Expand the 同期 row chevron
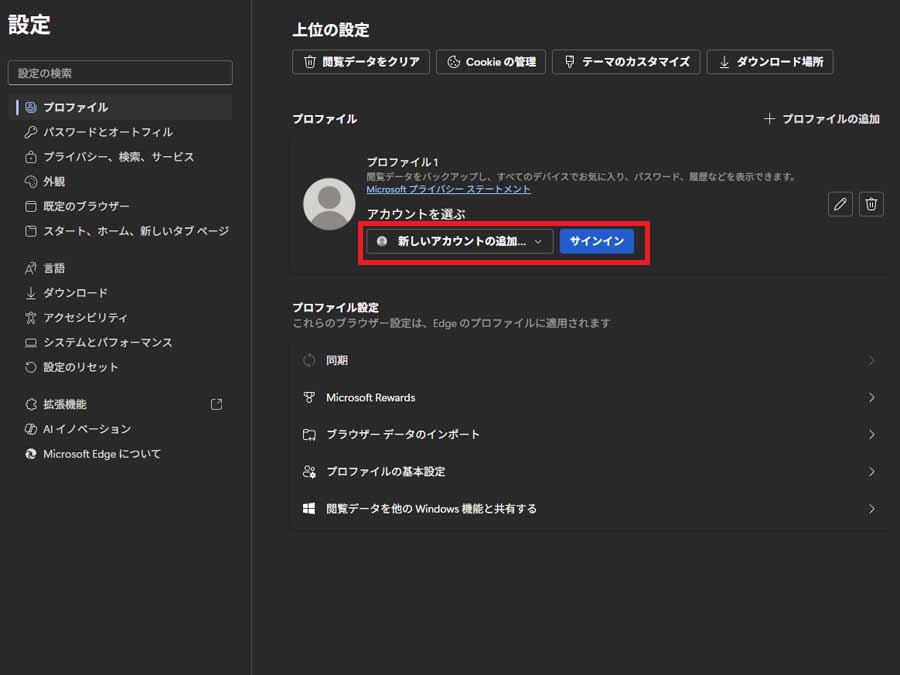 (872, 360)
